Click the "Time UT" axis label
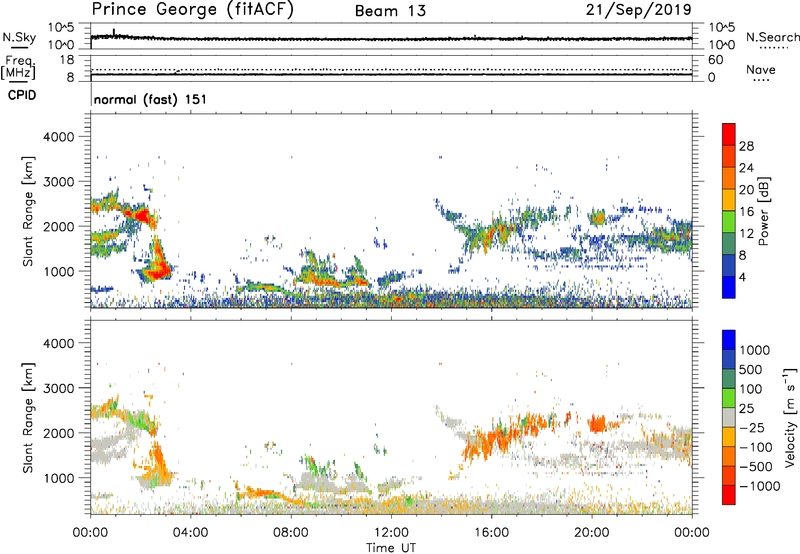Viewport: 800px width, 554px height. pyautogui.click(x=391, y=548)
